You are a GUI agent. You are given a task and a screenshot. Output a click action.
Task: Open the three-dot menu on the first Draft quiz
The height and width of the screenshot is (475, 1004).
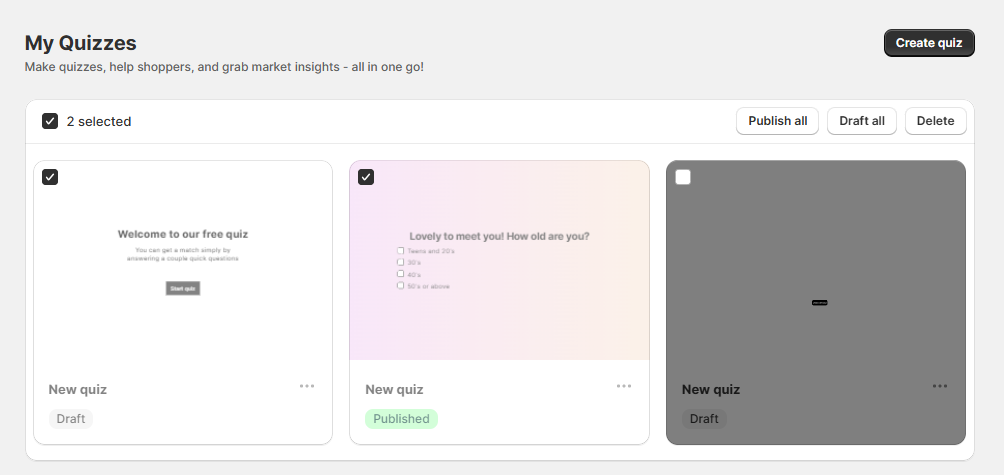point(307,386)
